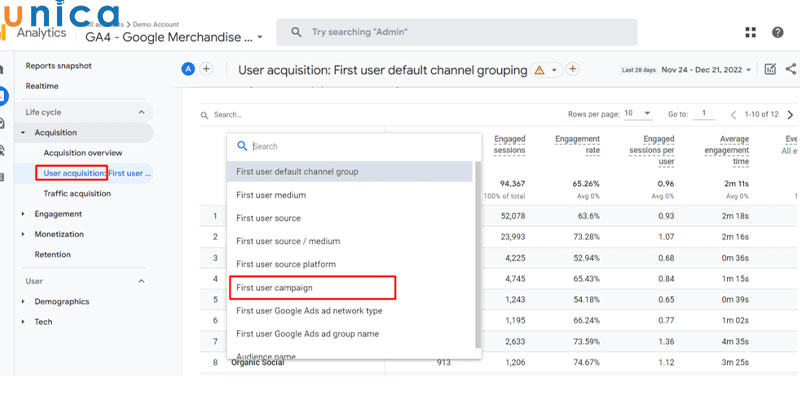Click the blue 'A' all users badge

(188, 69)
